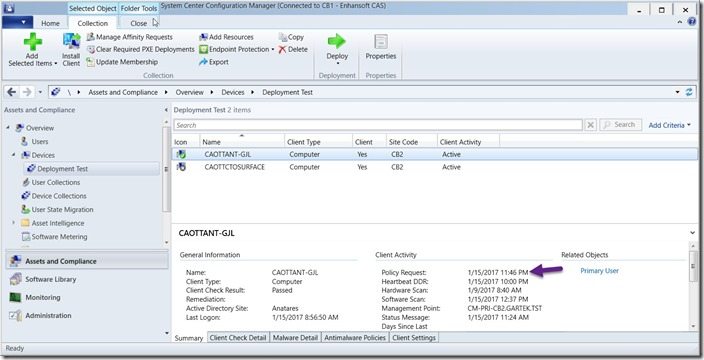Sort by the Name column header
Viewport: 704px width, 360px height.
point(242,142)
